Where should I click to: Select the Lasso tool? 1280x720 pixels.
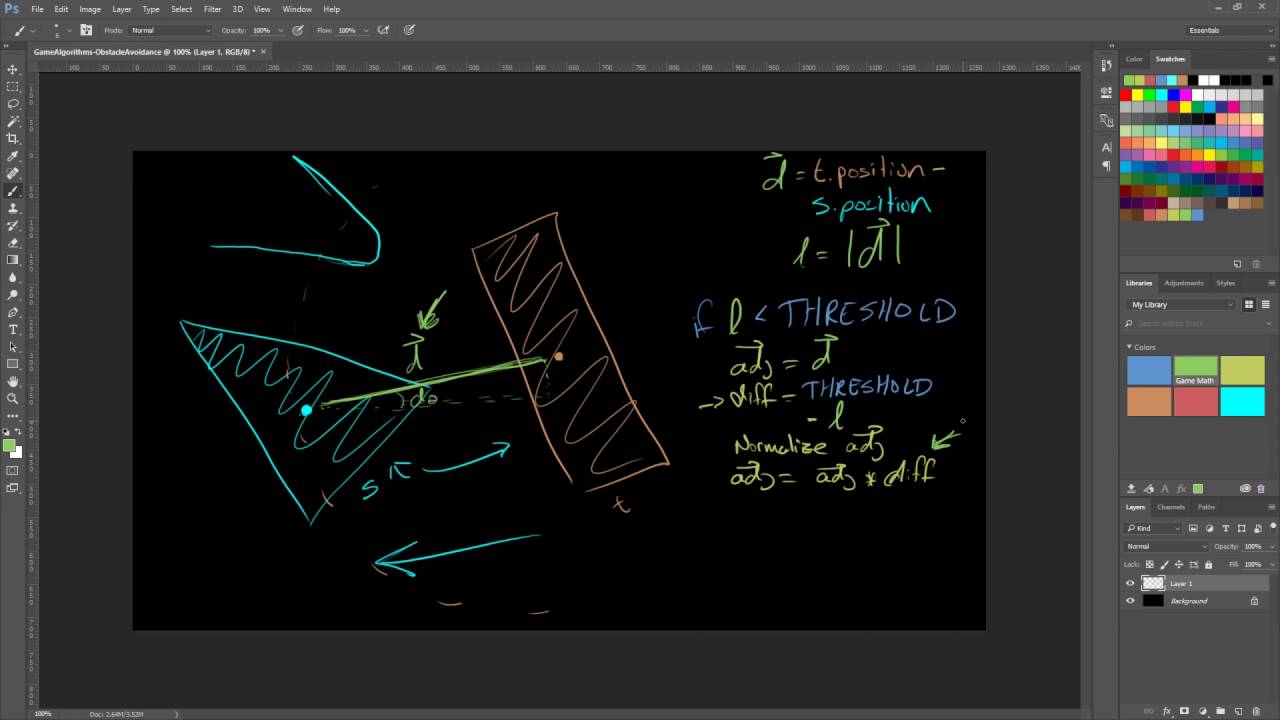13,104
